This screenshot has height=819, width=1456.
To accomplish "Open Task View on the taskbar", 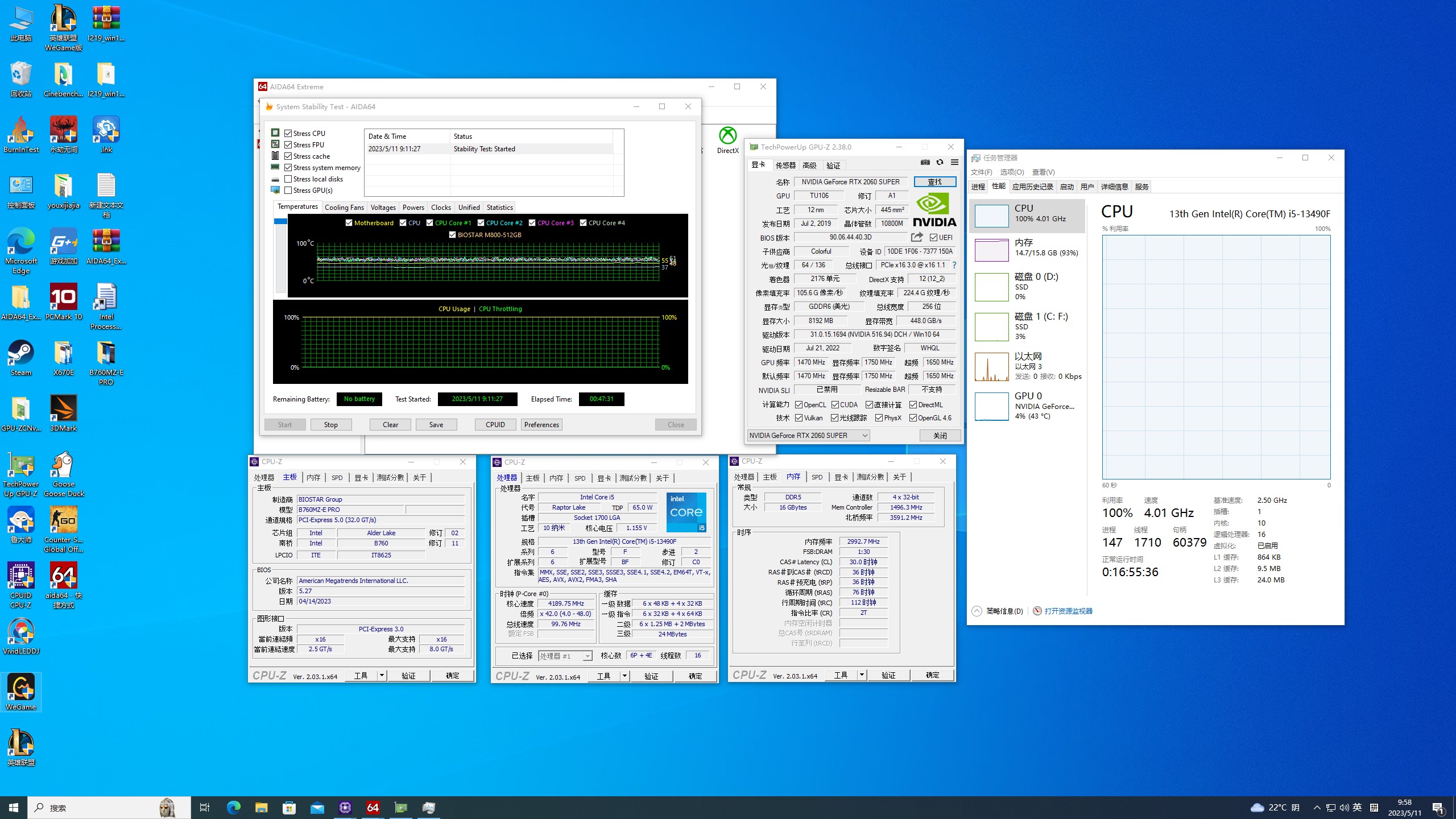I will (205, 808).
